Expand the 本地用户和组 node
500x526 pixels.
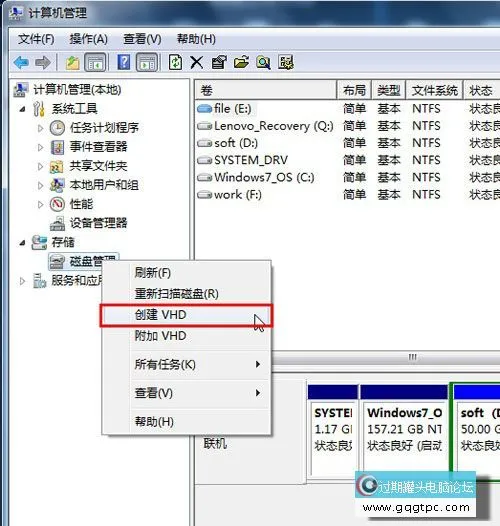coord(40,185)
